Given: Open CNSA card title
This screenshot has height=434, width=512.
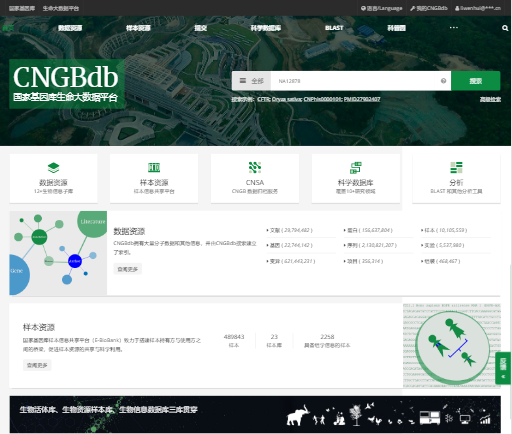Looking at the screenshot, I should coord(255,182).
